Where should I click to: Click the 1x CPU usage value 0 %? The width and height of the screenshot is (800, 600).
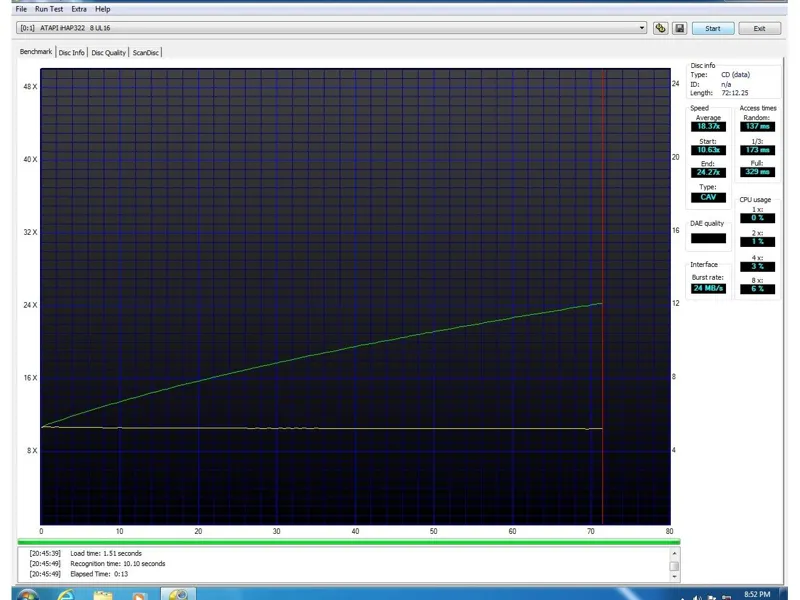click(x=757, y=218)
